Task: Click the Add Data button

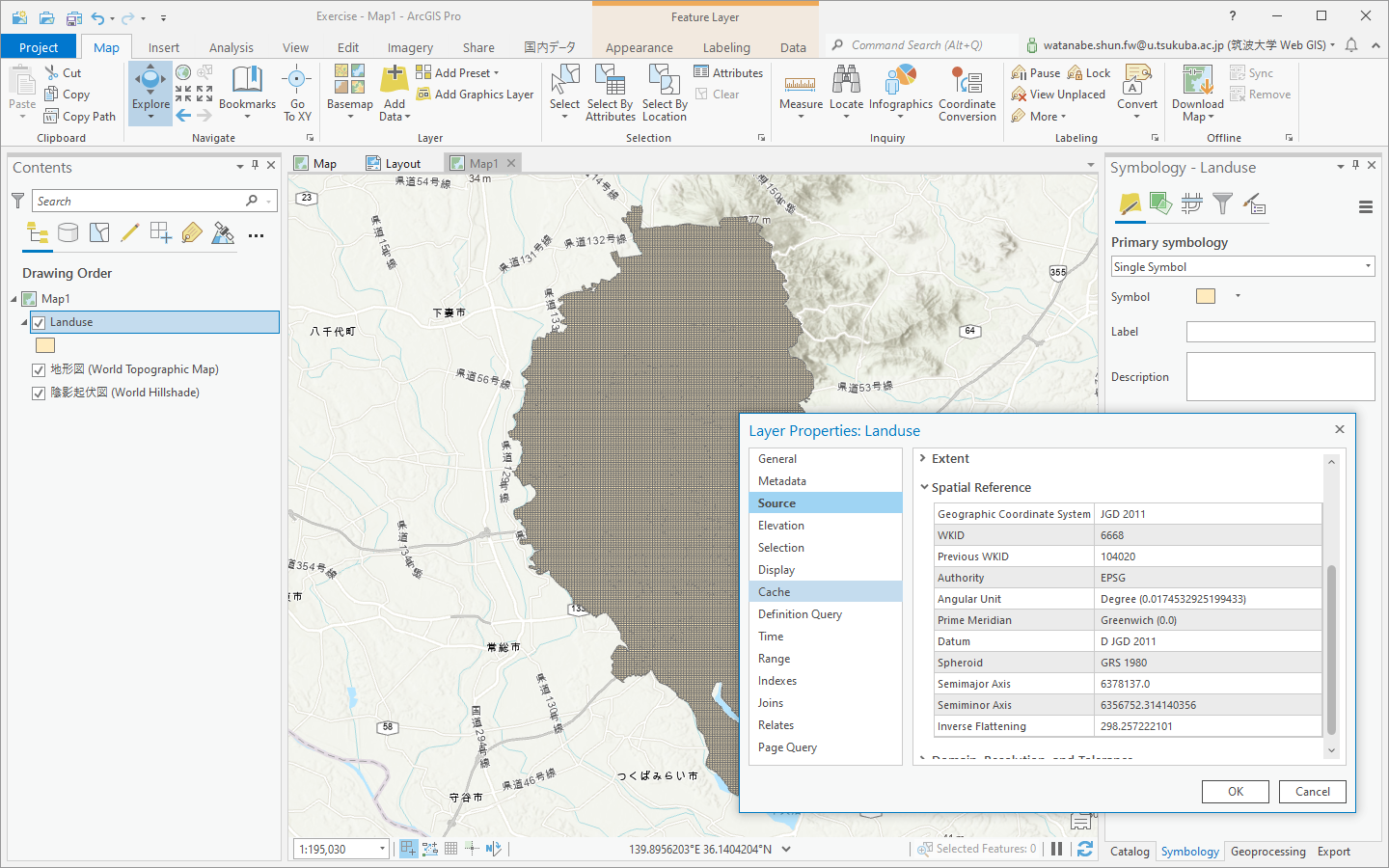Action: tap(395, 93)
